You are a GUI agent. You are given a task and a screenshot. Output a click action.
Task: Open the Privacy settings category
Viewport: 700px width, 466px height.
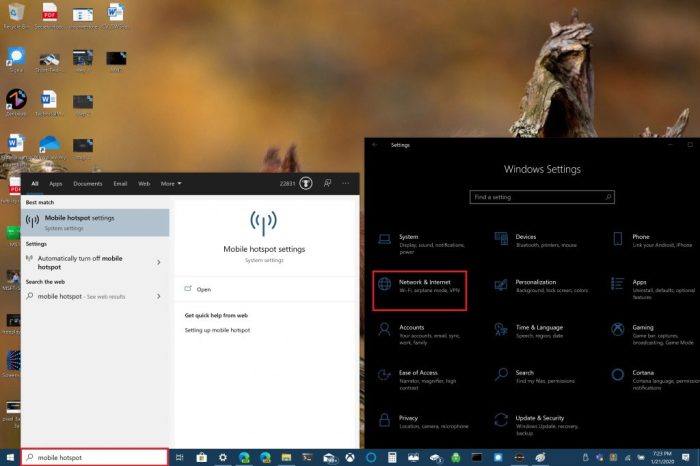tap(408, 421)
